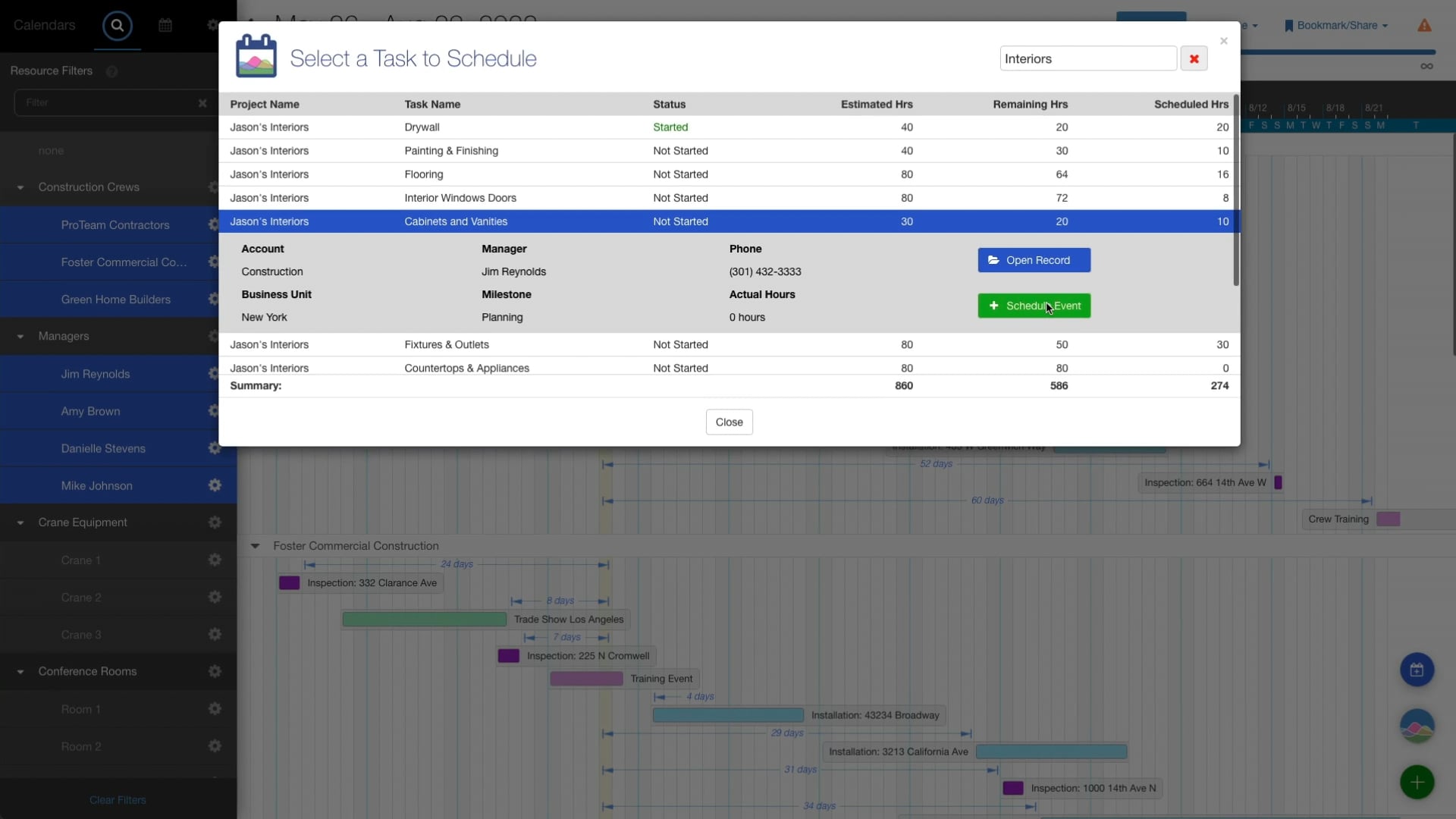The height and width of the screenshot is (819, 1456).
Task: Click the Close button in dialog
Action: click(729, 422)
